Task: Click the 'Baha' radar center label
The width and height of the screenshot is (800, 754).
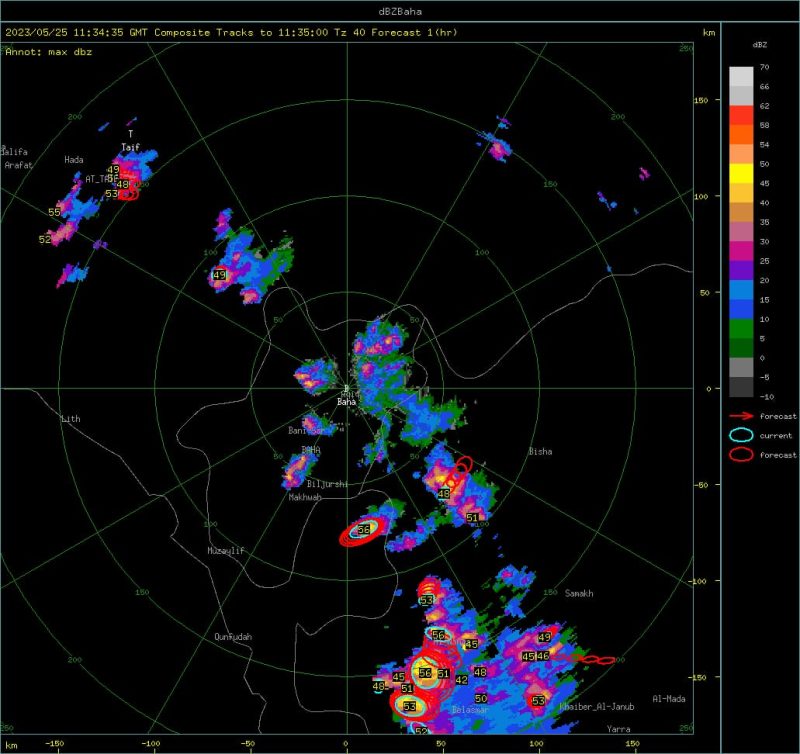Action: click(x=346, y=402)
